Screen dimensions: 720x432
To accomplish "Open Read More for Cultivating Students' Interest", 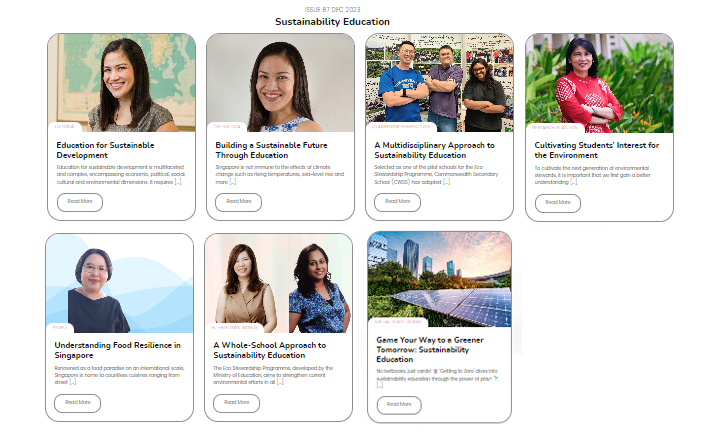I will coord(557,202).
